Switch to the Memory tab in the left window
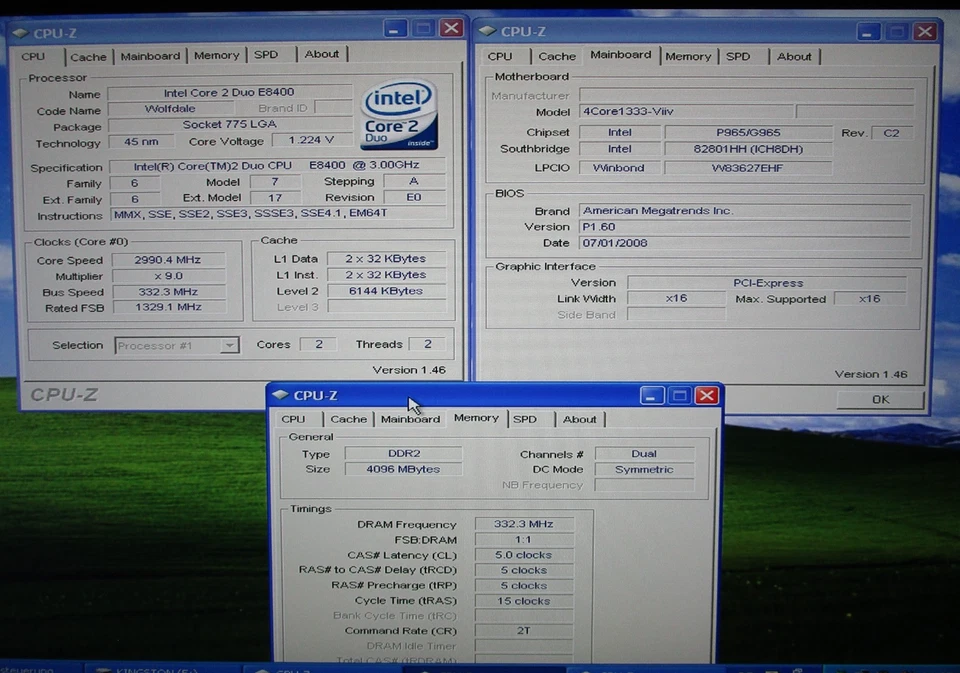 216,55
